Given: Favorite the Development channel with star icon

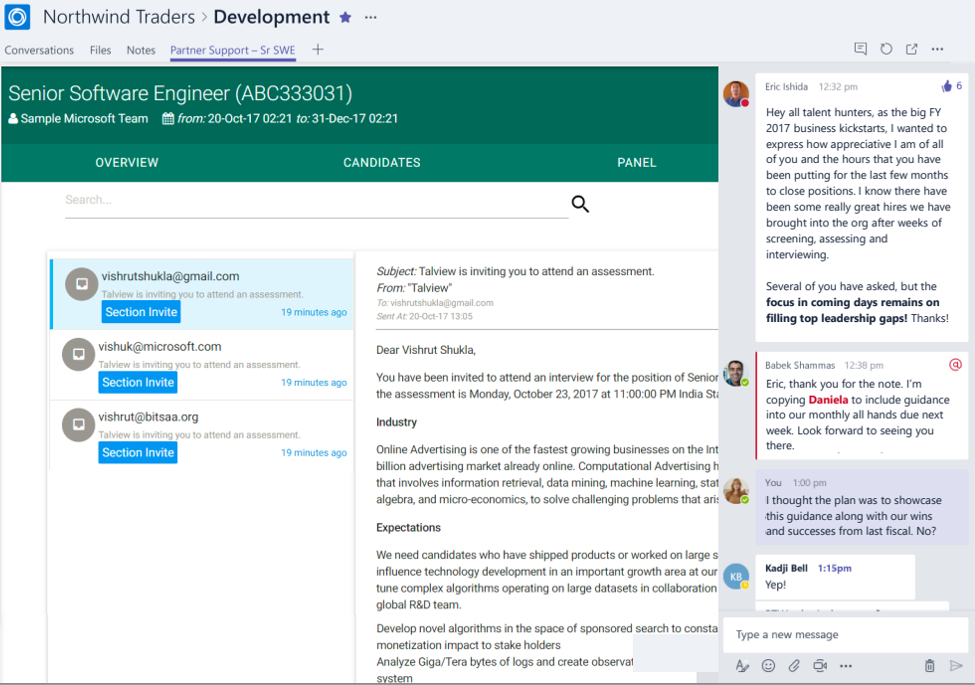Looking at the screenshot, I should click(346, 17).
